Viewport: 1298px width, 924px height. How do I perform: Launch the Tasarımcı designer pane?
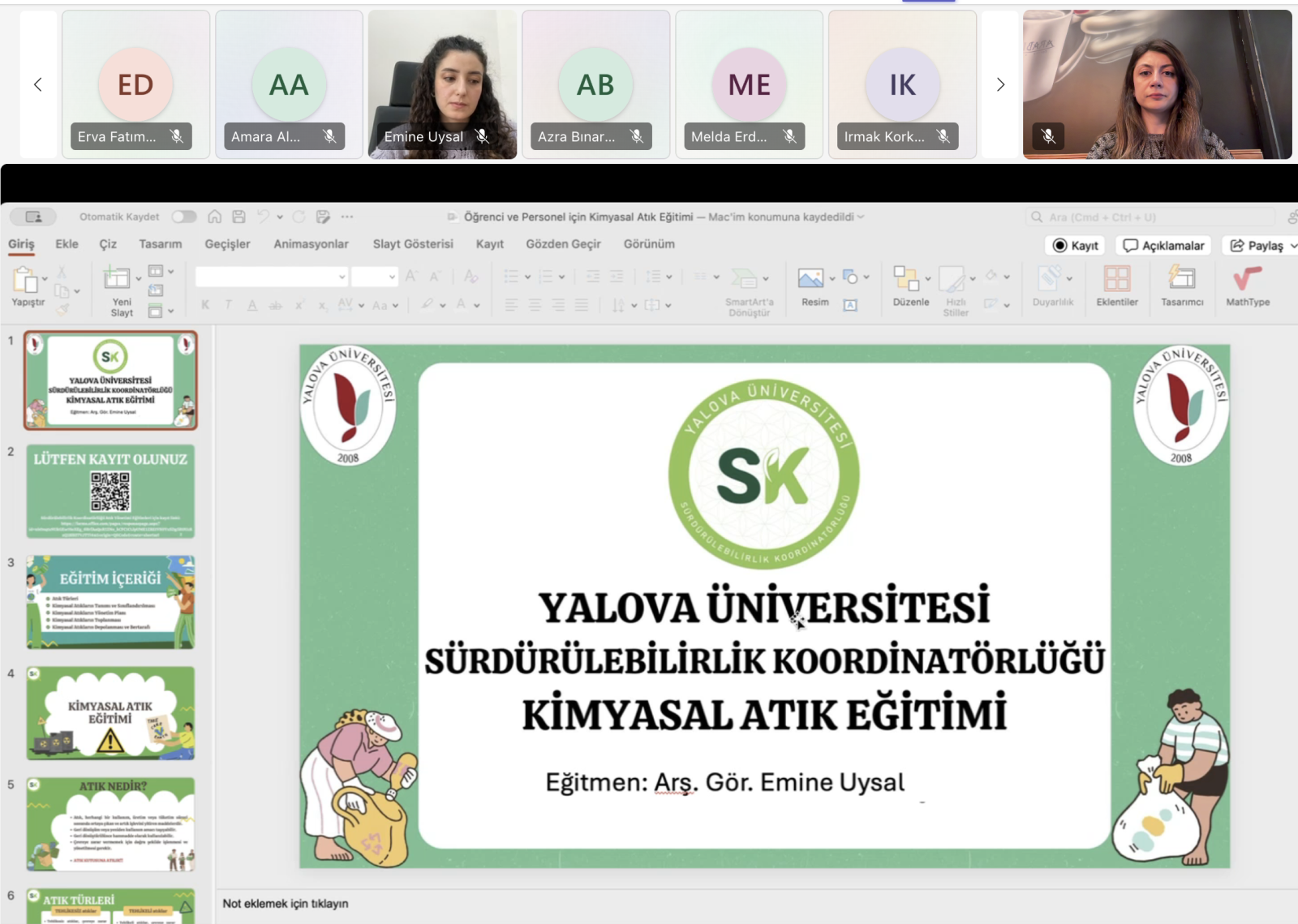coord(1181,280)
